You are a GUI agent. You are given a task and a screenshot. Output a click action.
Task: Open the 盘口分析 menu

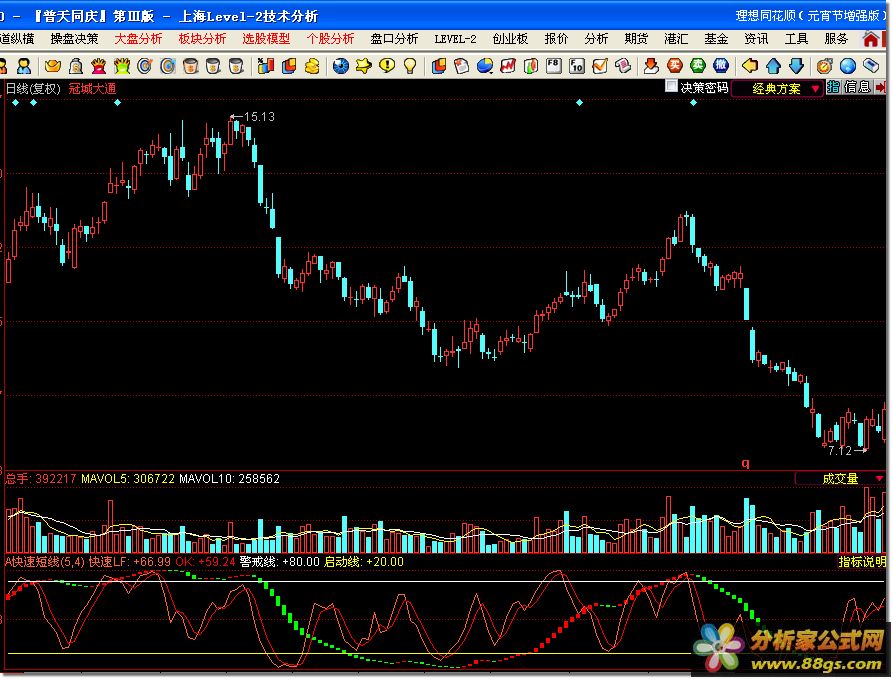394,39
